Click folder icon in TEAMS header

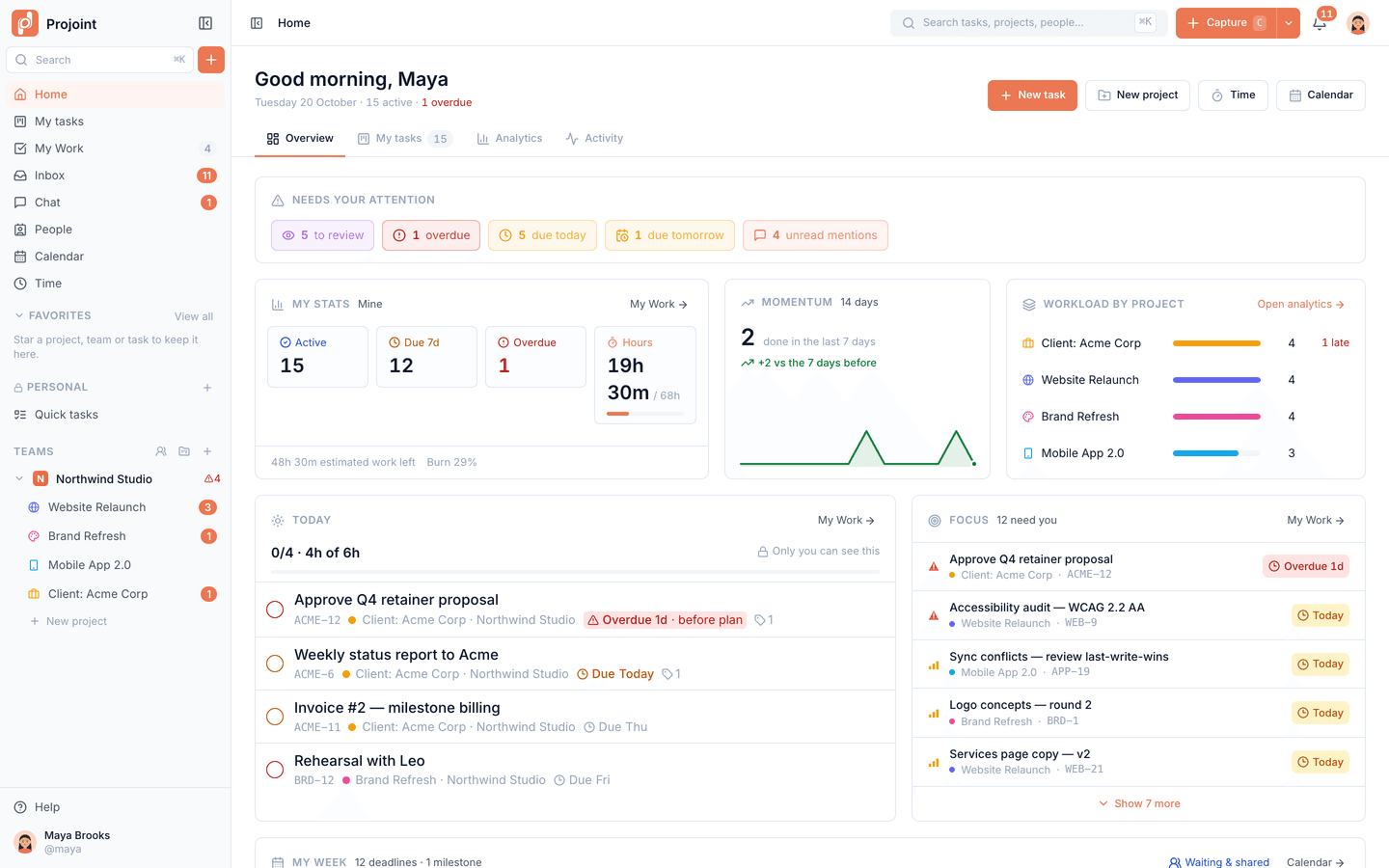pos(184,451)
